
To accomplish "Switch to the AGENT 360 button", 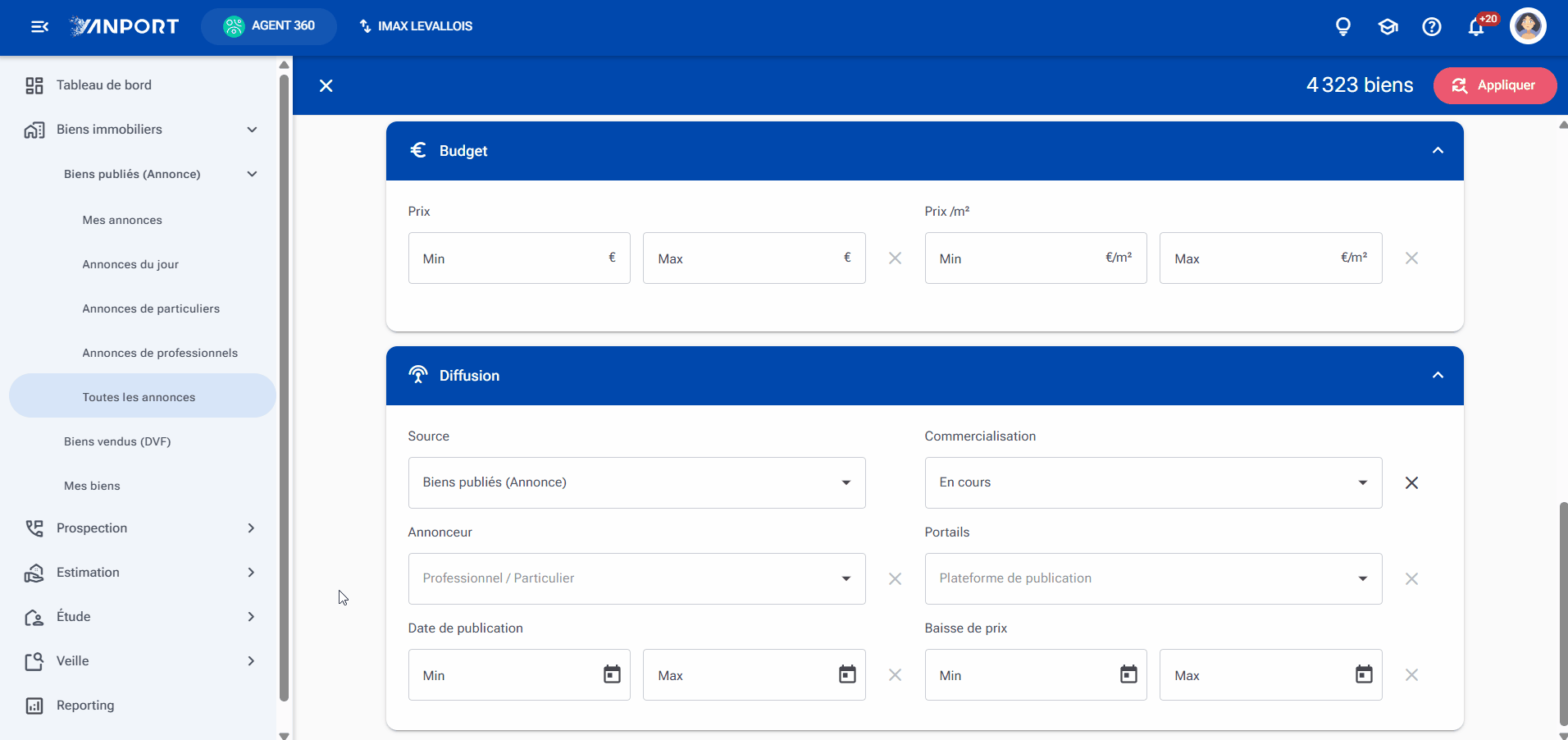I will 269,26.
